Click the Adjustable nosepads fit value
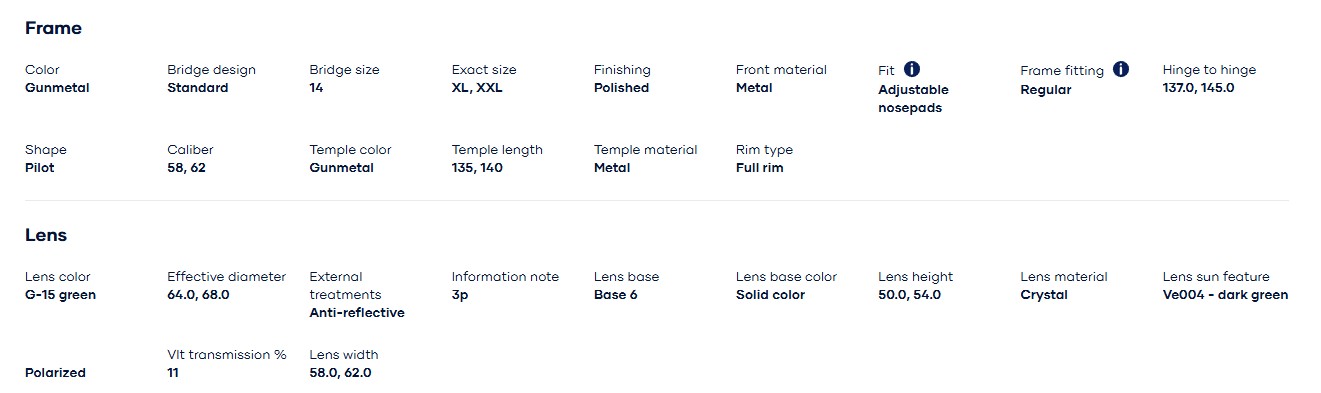This screenshot has height=393, width=1321. click(913, 99)
